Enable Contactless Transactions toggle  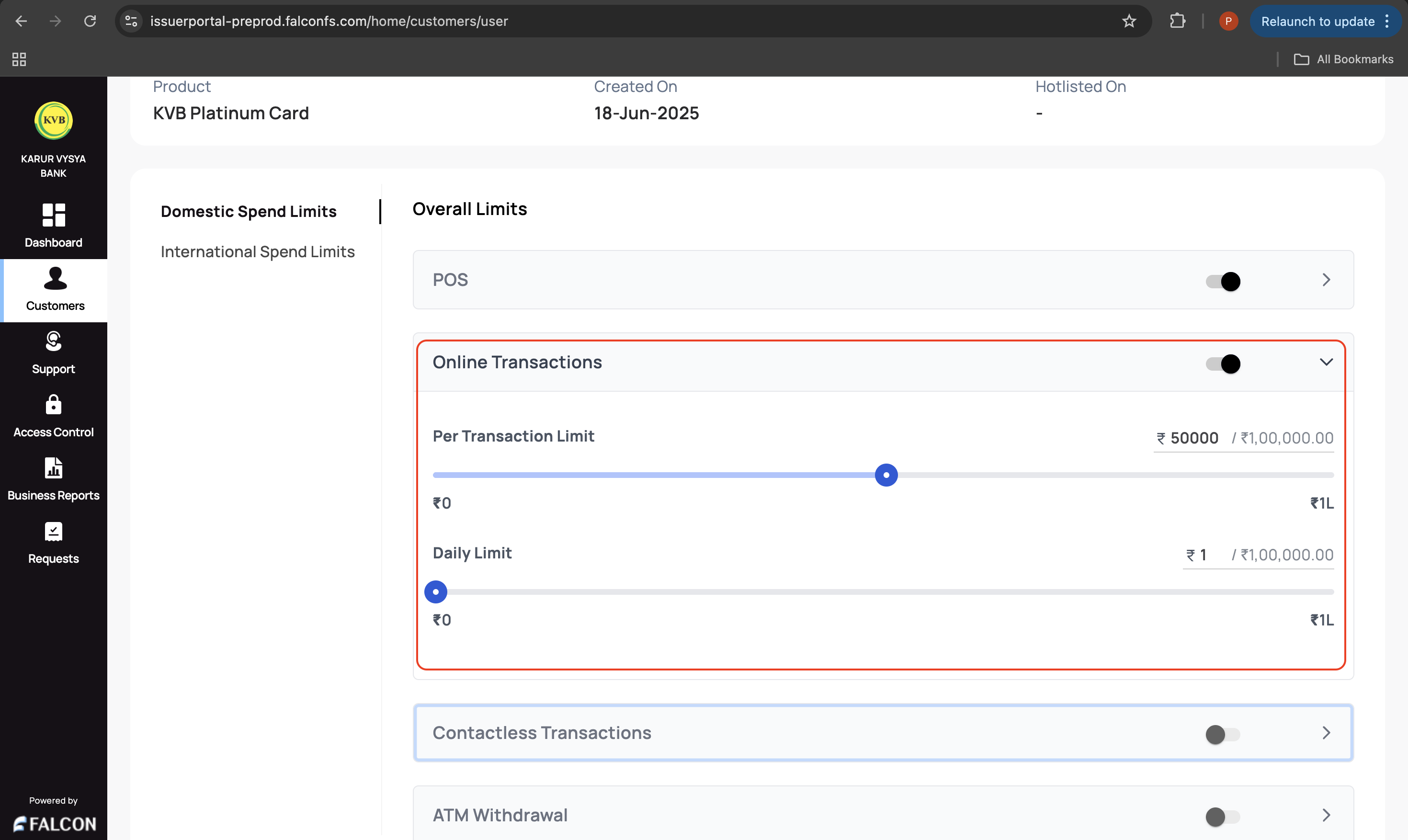coord(1223,734)
